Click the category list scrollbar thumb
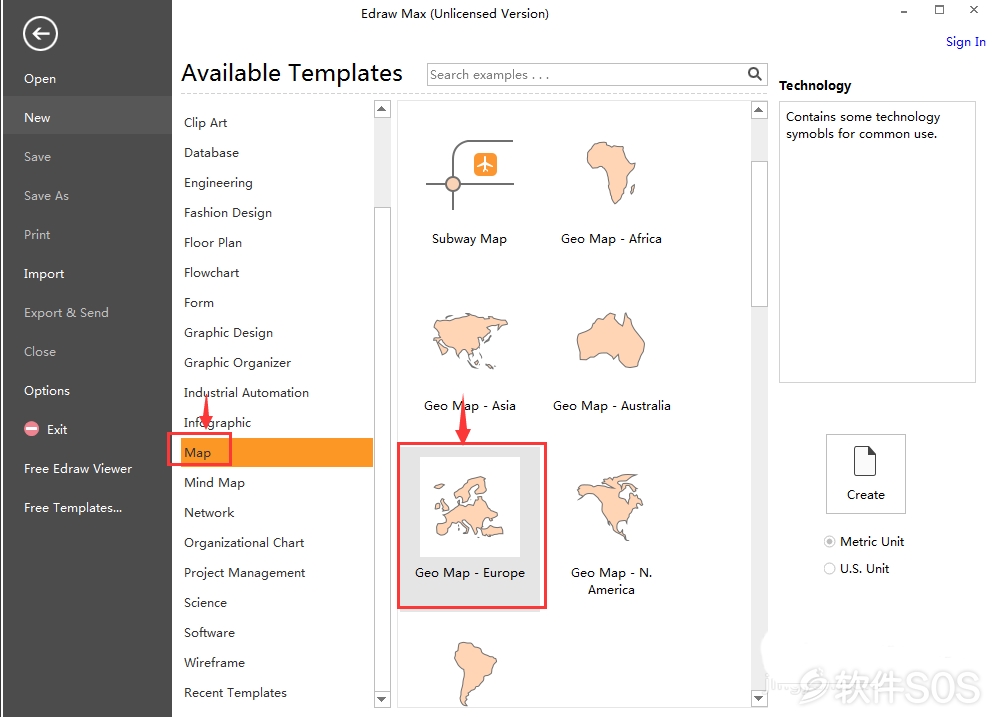This screenshot has height=717, width=995. coord(382,449)
